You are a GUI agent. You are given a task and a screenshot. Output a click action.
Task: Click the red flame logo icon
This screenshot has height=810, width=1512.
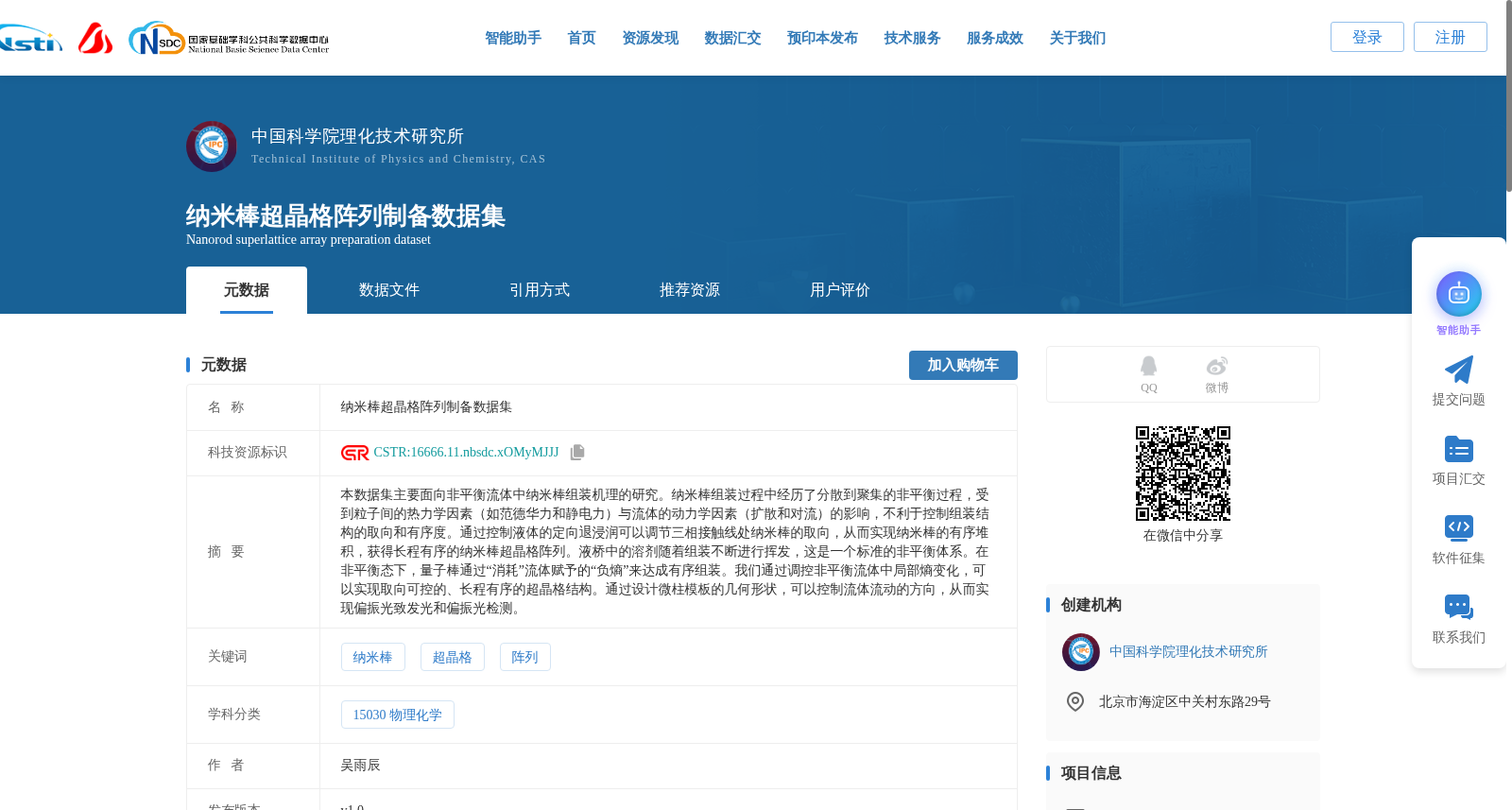(95, 38)
